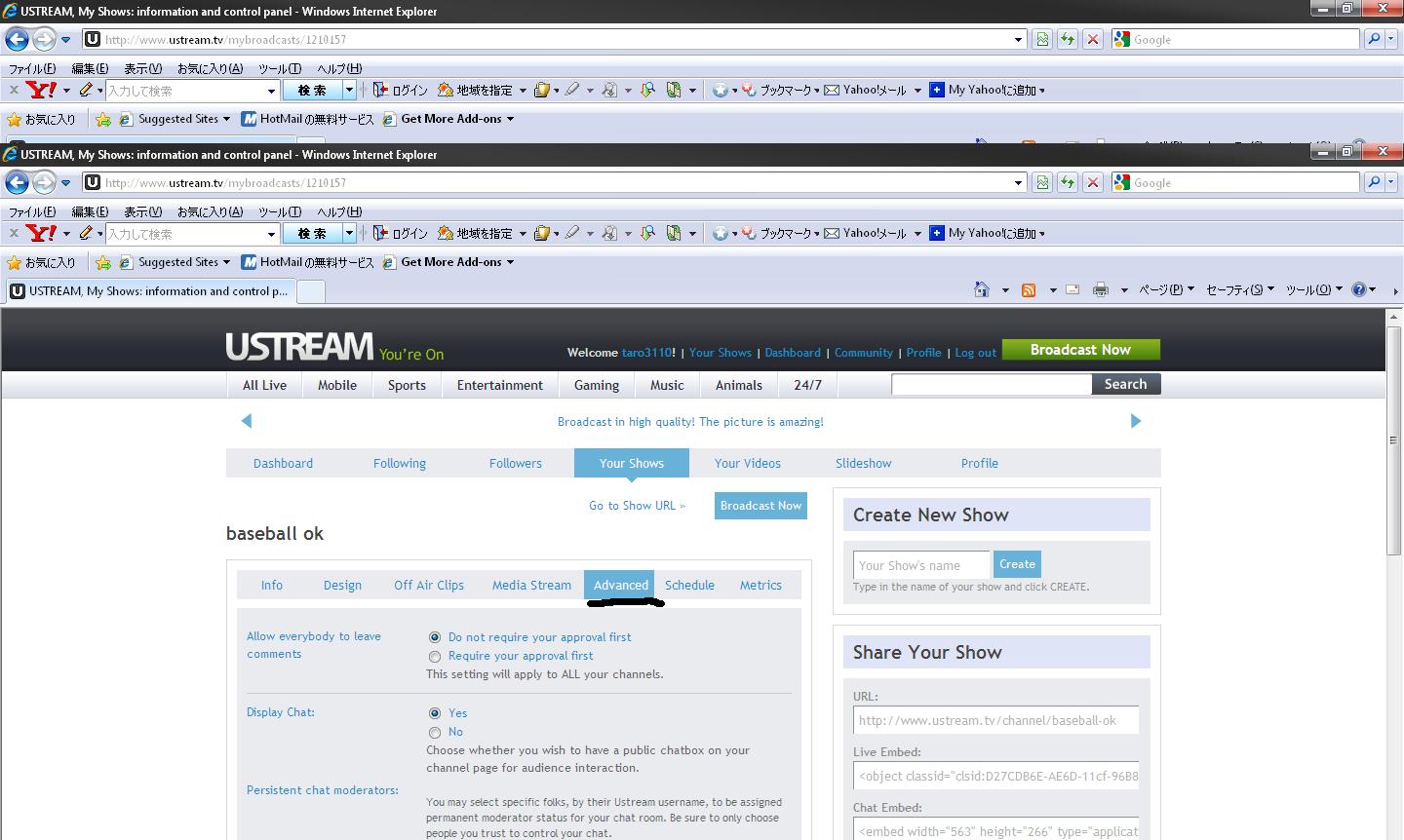Open ツール(O) menu in front command bar

coord(1313,289)
